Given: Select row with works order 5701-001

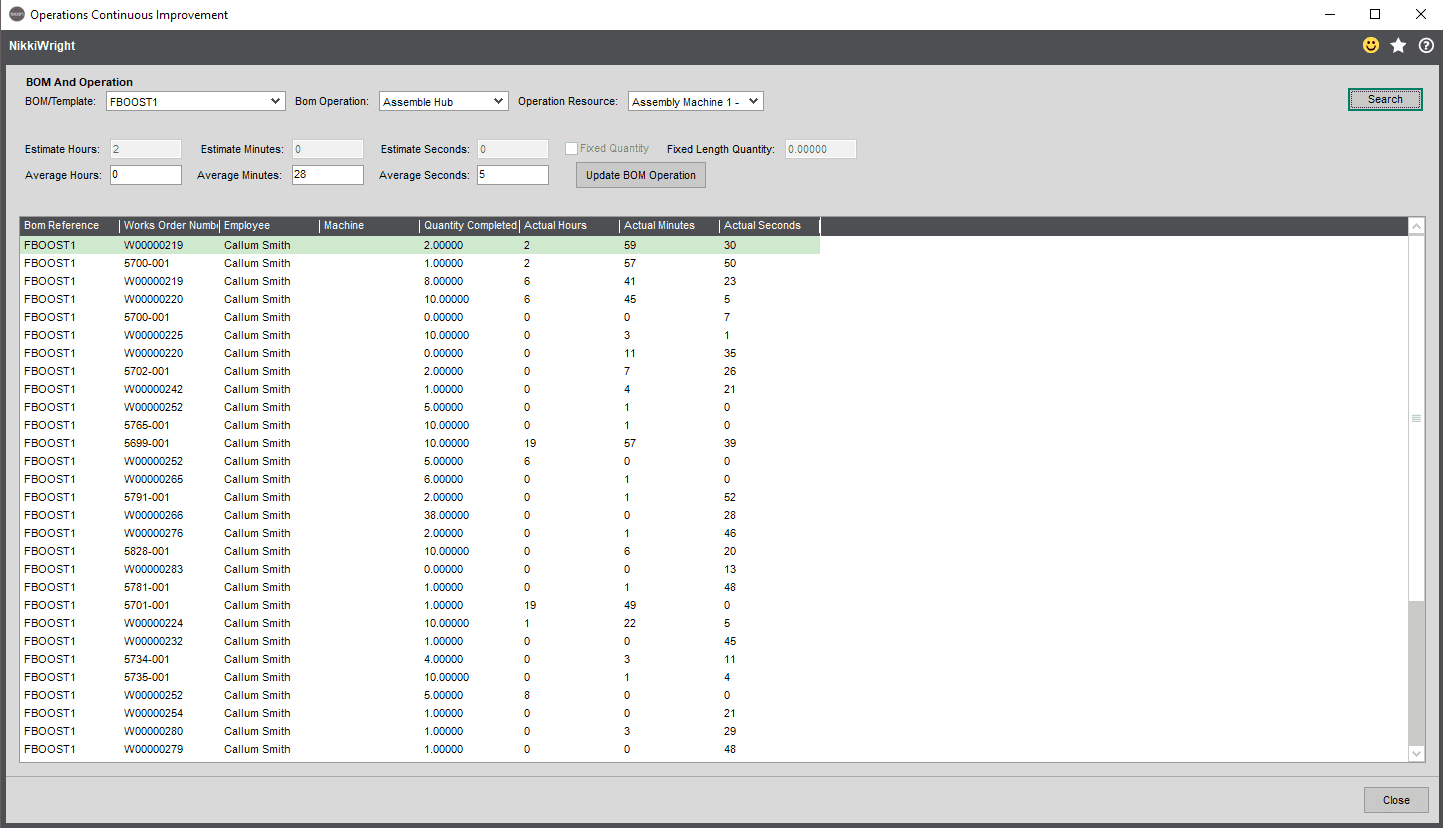Looking at the screenshot, I should point(420,605).
